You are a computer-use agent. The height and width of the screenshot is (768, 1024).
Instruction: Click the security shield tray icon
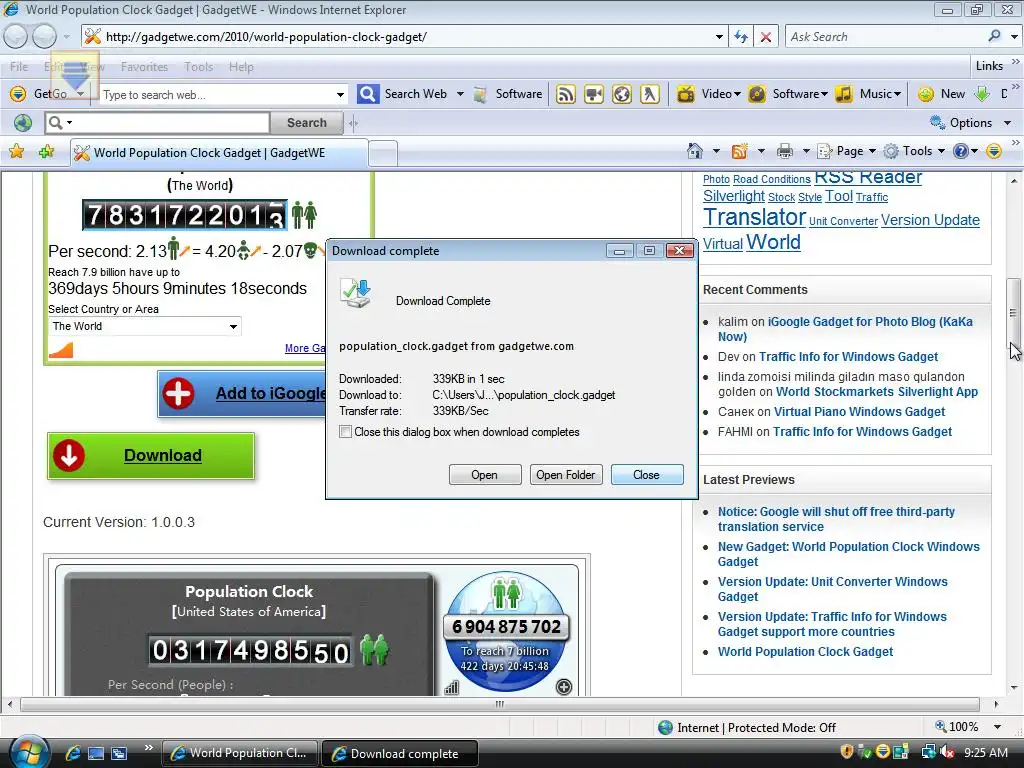pos(846,752)
